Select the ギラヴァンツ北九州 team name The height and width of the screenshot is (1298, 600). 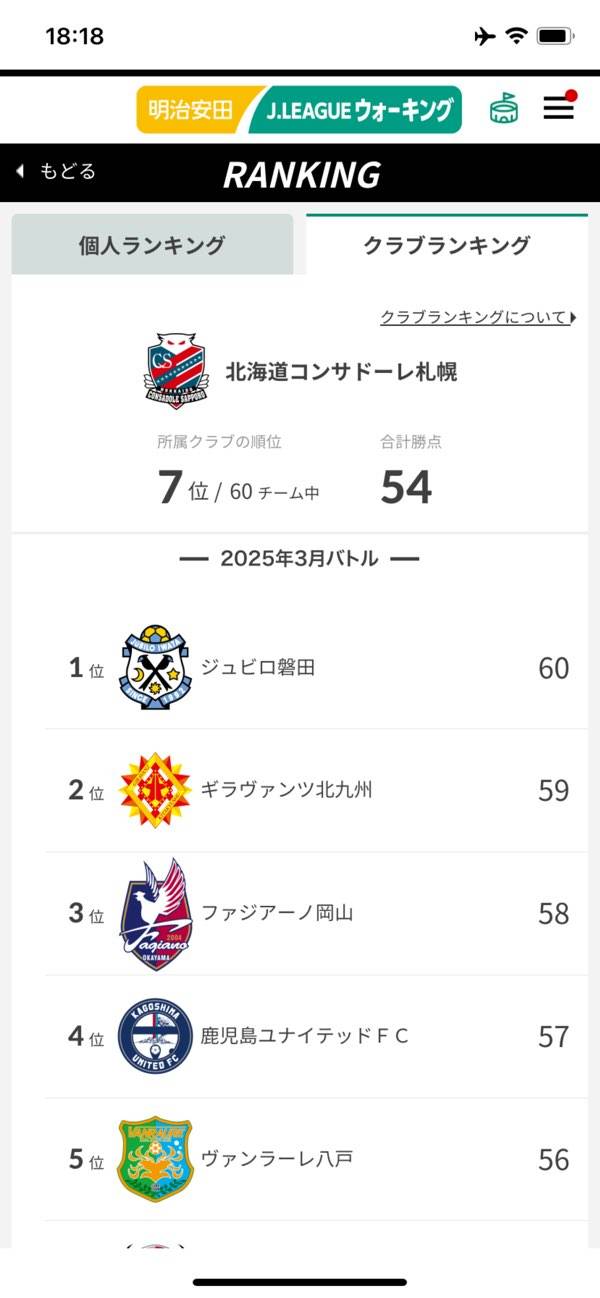tap(286, 790)
